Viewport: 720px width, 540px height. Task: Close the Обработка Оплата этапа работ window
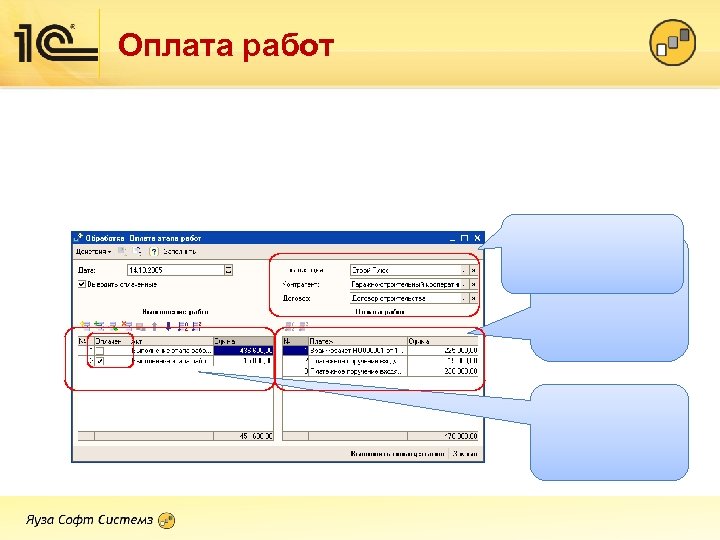click(477, 238)
